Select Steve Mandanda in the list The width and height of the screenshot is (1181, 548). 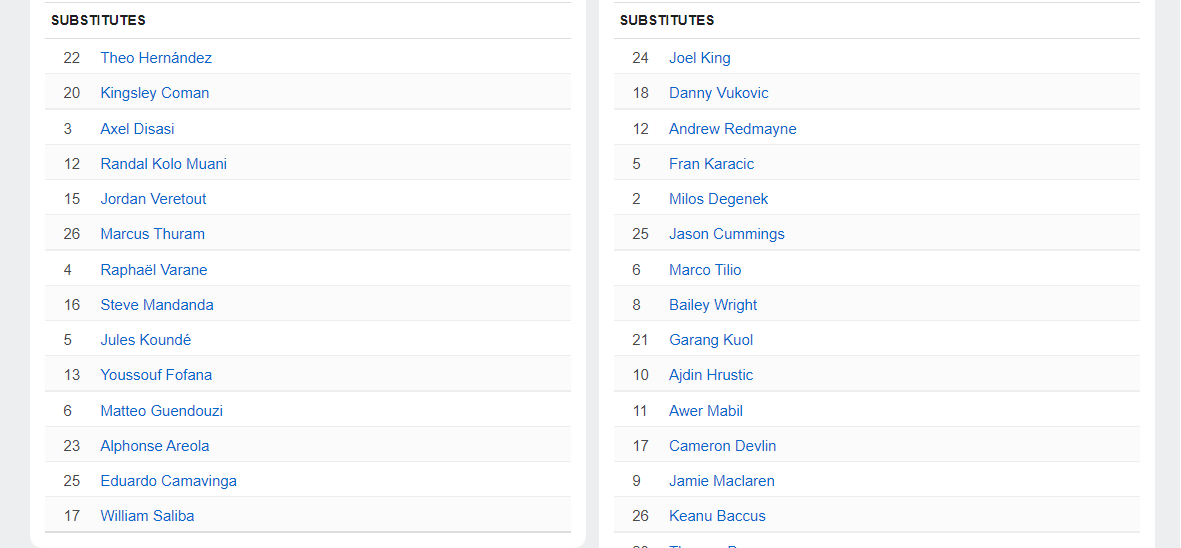[157, 305]
